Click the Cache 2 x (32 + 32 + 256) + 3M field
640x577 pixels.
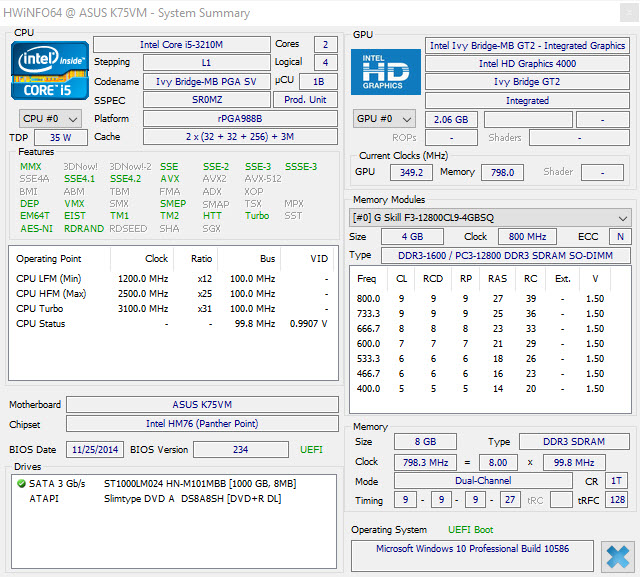click(240, 137)
